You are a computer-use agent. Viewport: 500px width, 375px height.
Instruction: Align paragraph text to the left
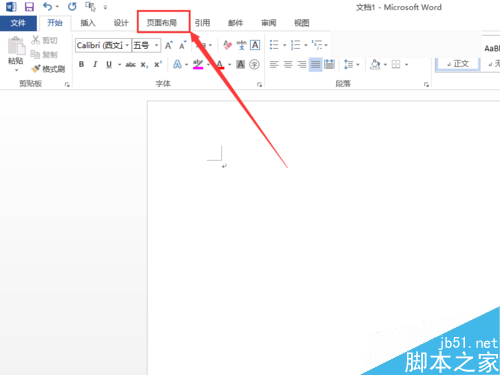pyautogui.click(x=274, y=64)
